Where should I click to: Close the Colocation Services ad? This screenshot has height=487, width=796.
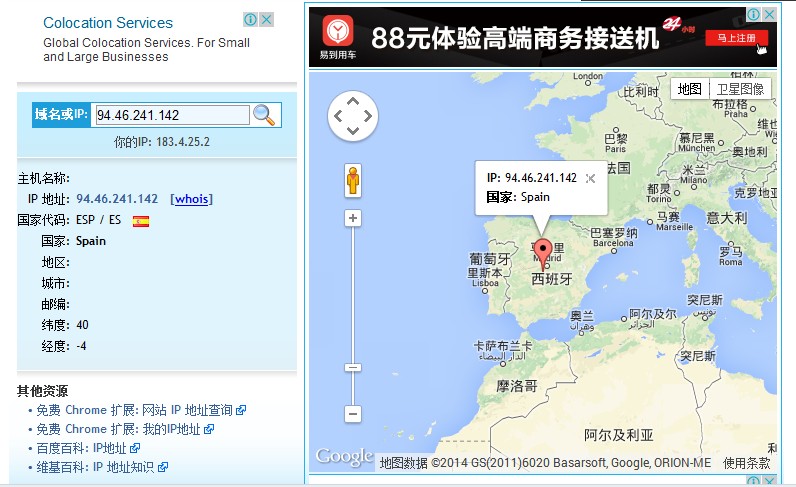coord(267,19)
